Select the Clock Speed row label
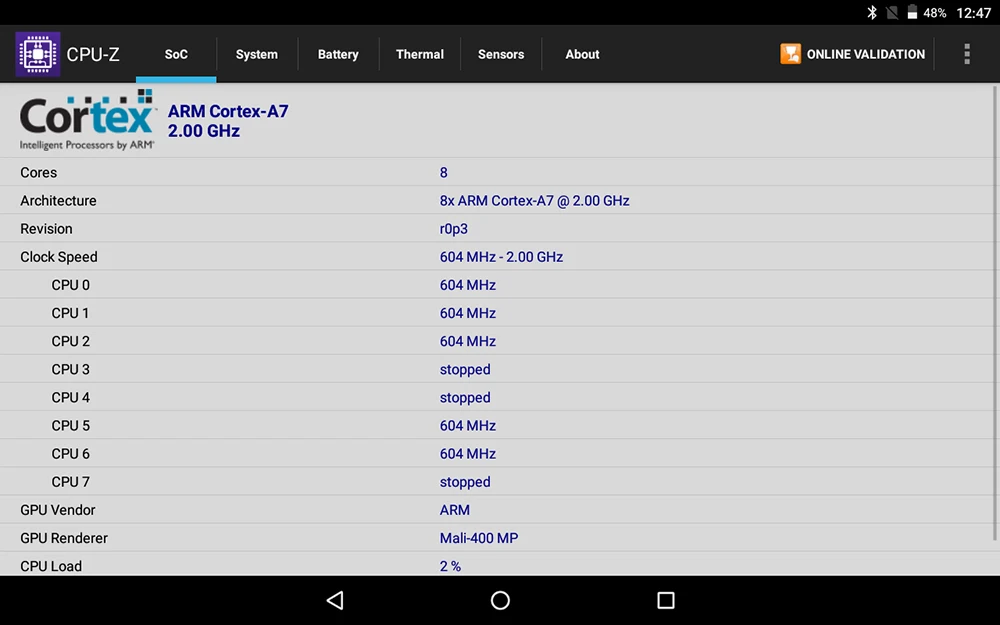 click(59, 257)
